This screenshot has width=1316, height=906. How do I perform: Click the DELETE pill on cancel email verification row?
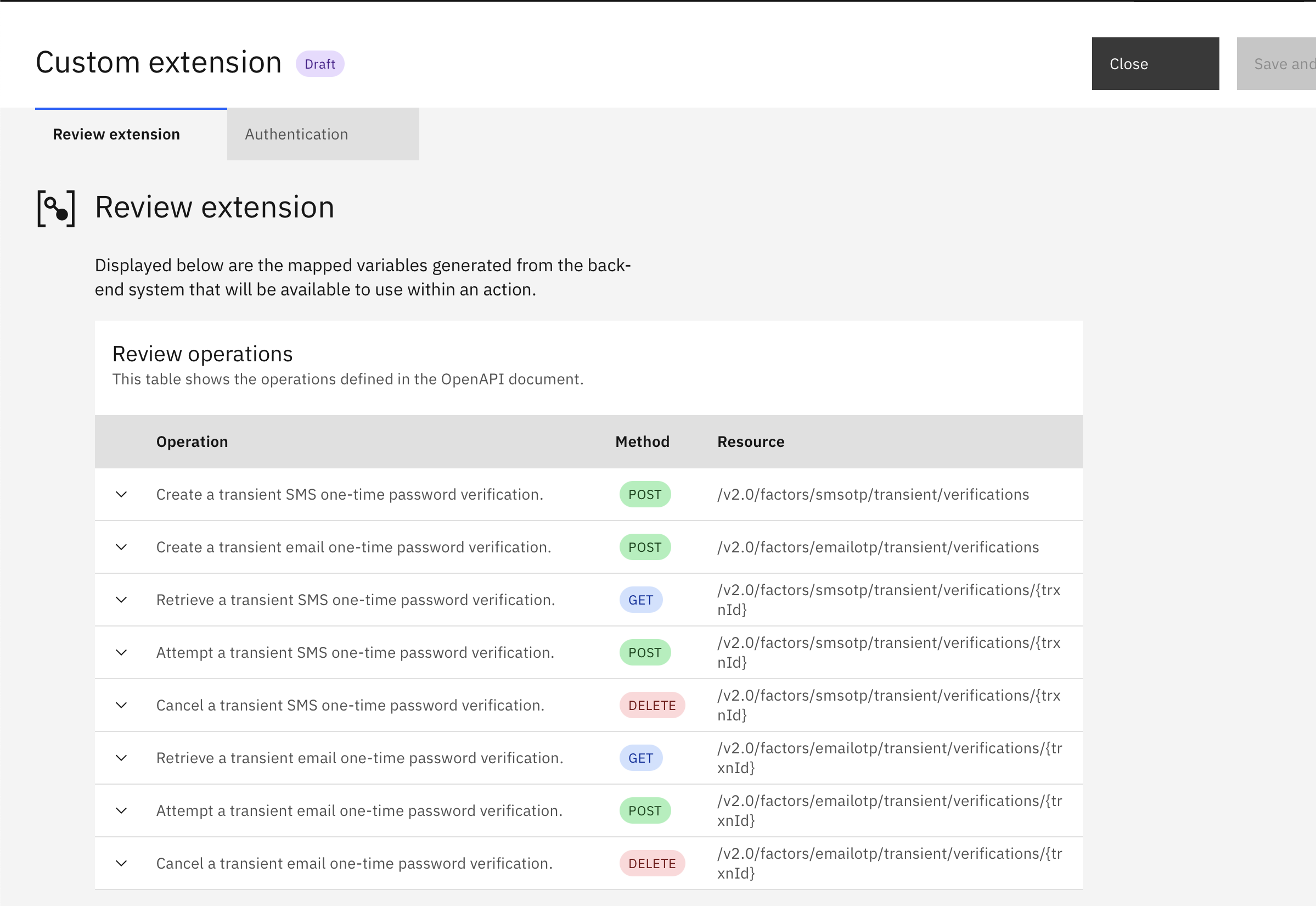click(x=652, y=863)
